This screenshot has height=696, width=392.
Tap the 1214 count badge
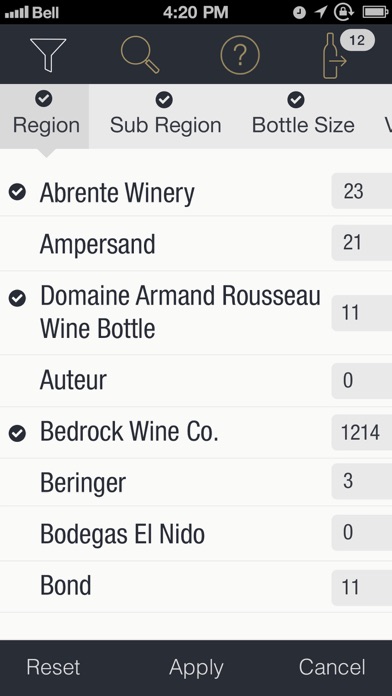pyautogui.click(x=361, y=432)
